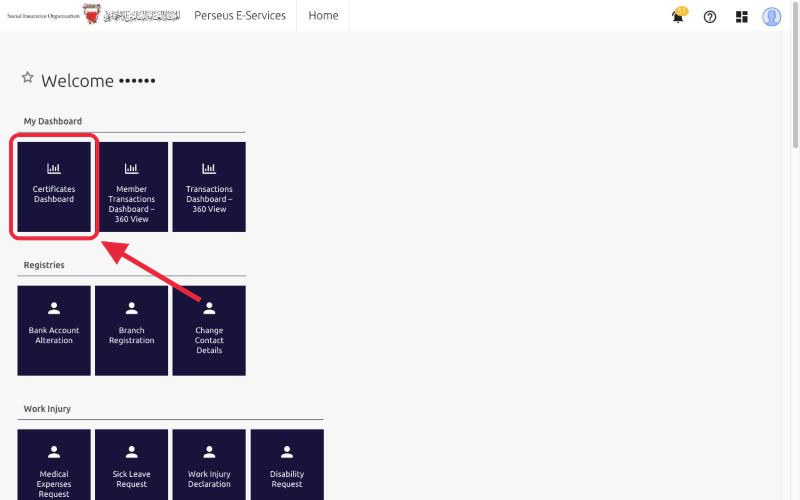Open the Change Contact Details tile

tap(209, 331)
